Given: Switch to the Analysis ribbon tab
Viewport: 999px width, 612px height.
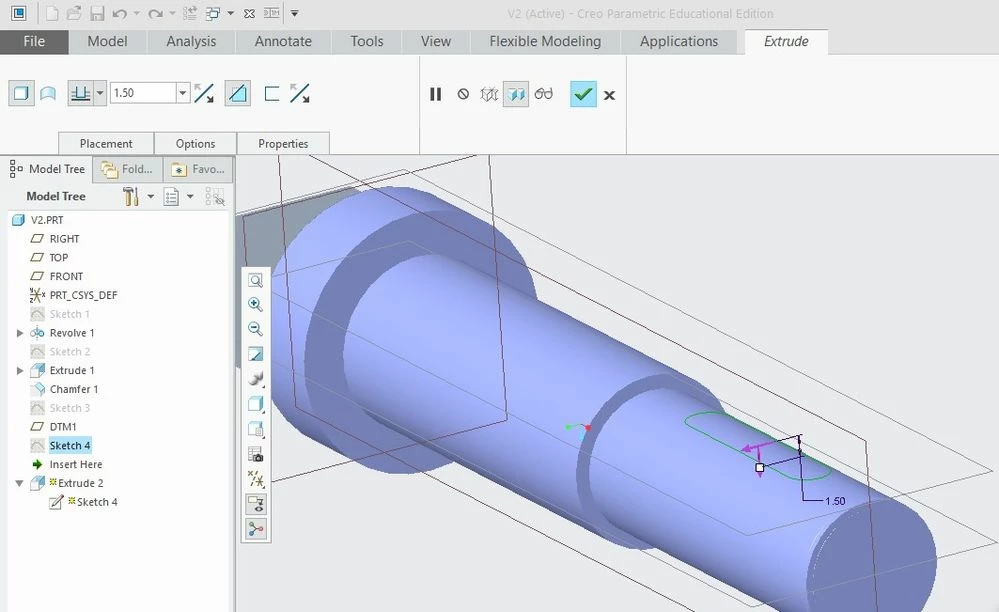Looking at the screenshot, I should click(x=191, y=41).
